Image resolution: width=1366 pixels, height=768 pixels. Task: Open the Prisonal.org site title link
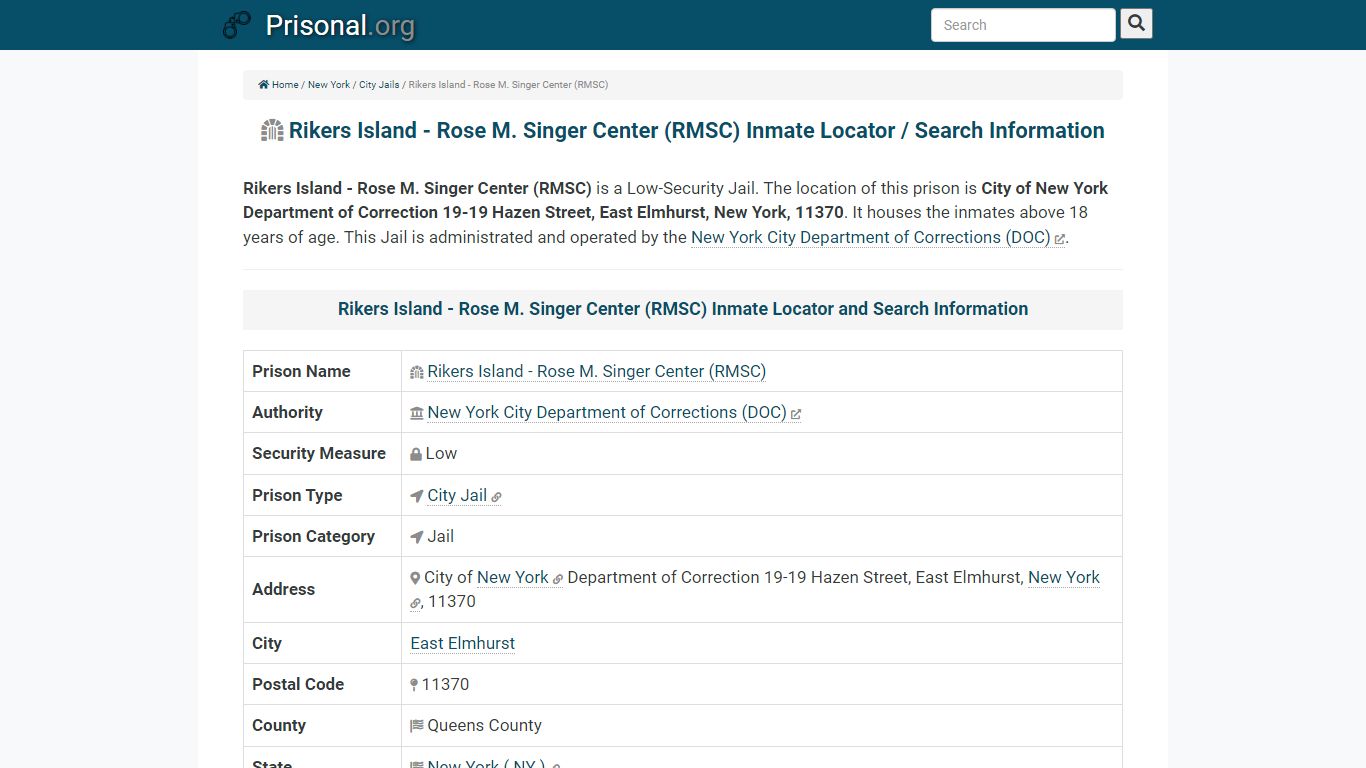pos(340,25)
